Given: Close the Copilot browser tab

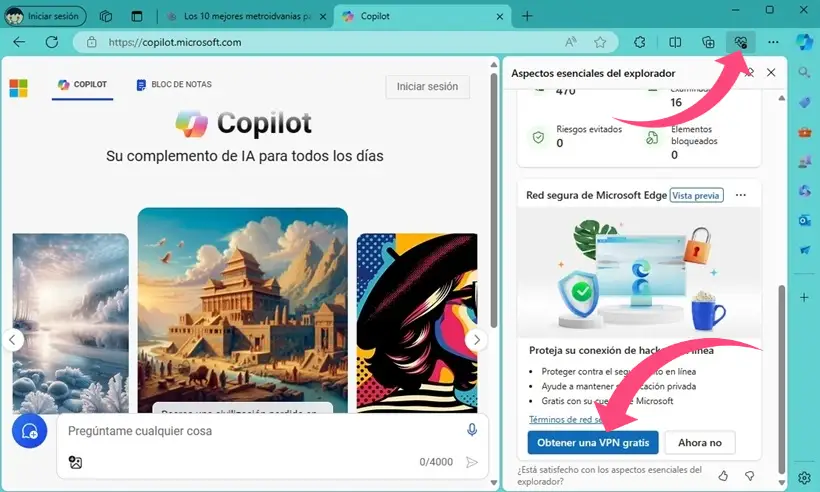Looking at the screenshot, I should (x=500, y=17).
